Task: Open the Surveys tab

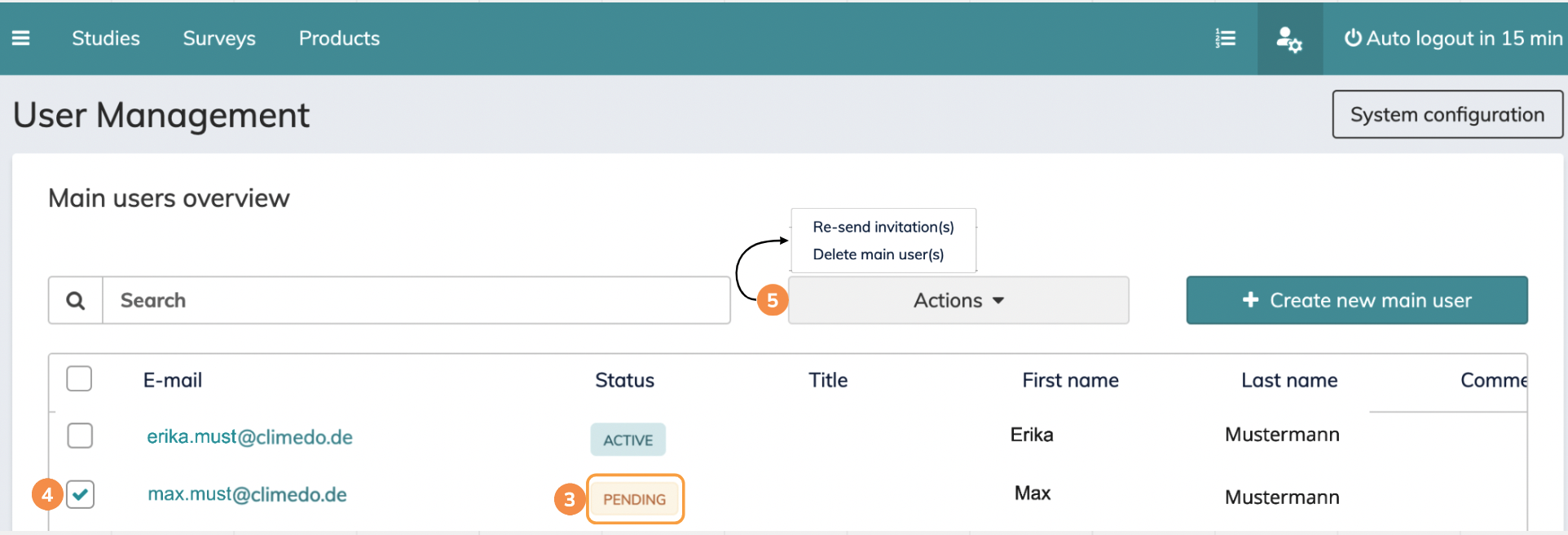Action: tap(219, 38)
